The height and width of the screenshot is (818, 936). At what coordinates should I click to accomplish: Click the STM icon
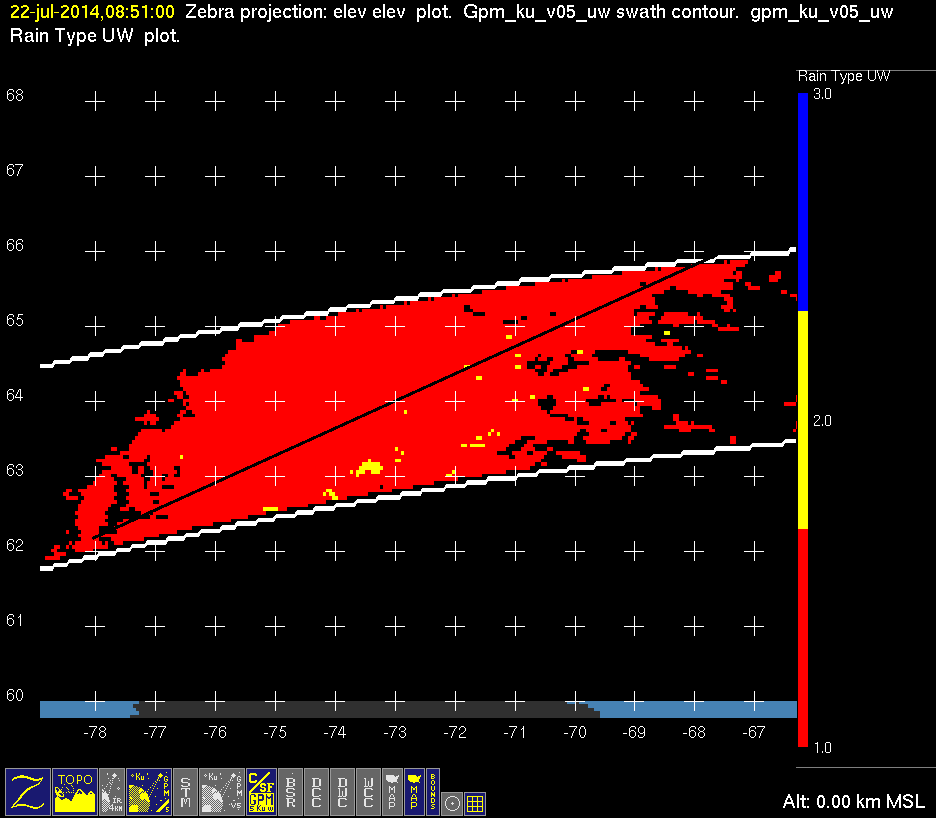[186, 791]
